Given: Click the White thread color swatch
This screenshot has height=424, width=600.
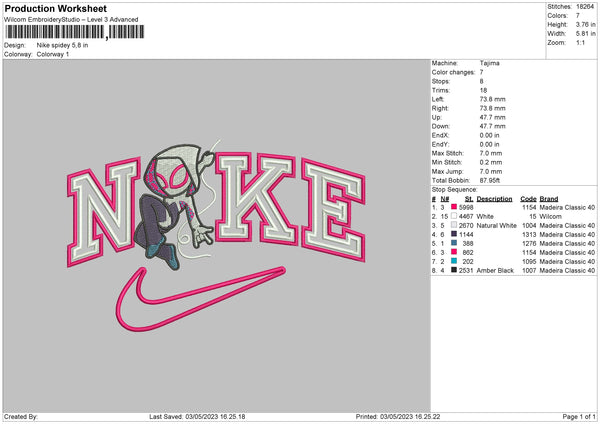Looking at the screenshot, I should coord(454,216).
